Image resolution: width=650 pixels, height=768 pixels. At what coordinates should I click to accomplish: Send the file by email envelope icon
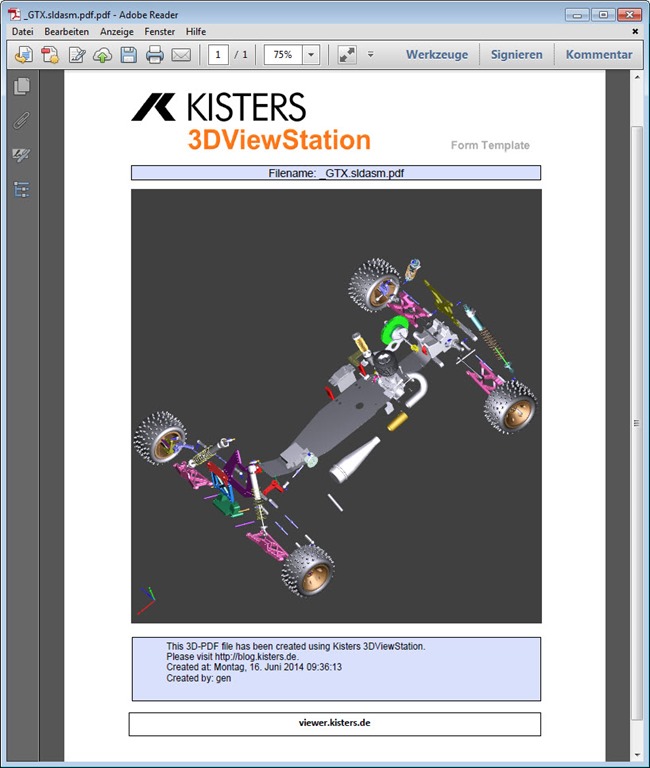(x=181, y=54)
